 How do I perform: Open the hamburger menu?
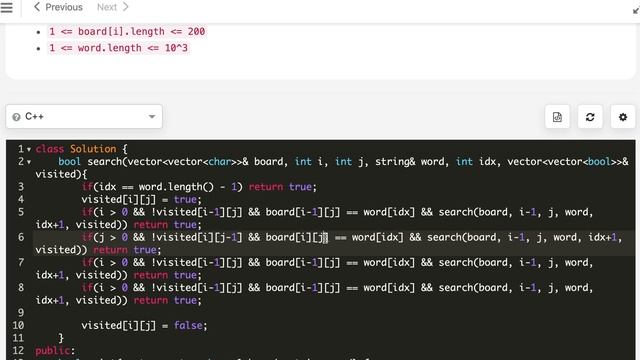point(7,7)
